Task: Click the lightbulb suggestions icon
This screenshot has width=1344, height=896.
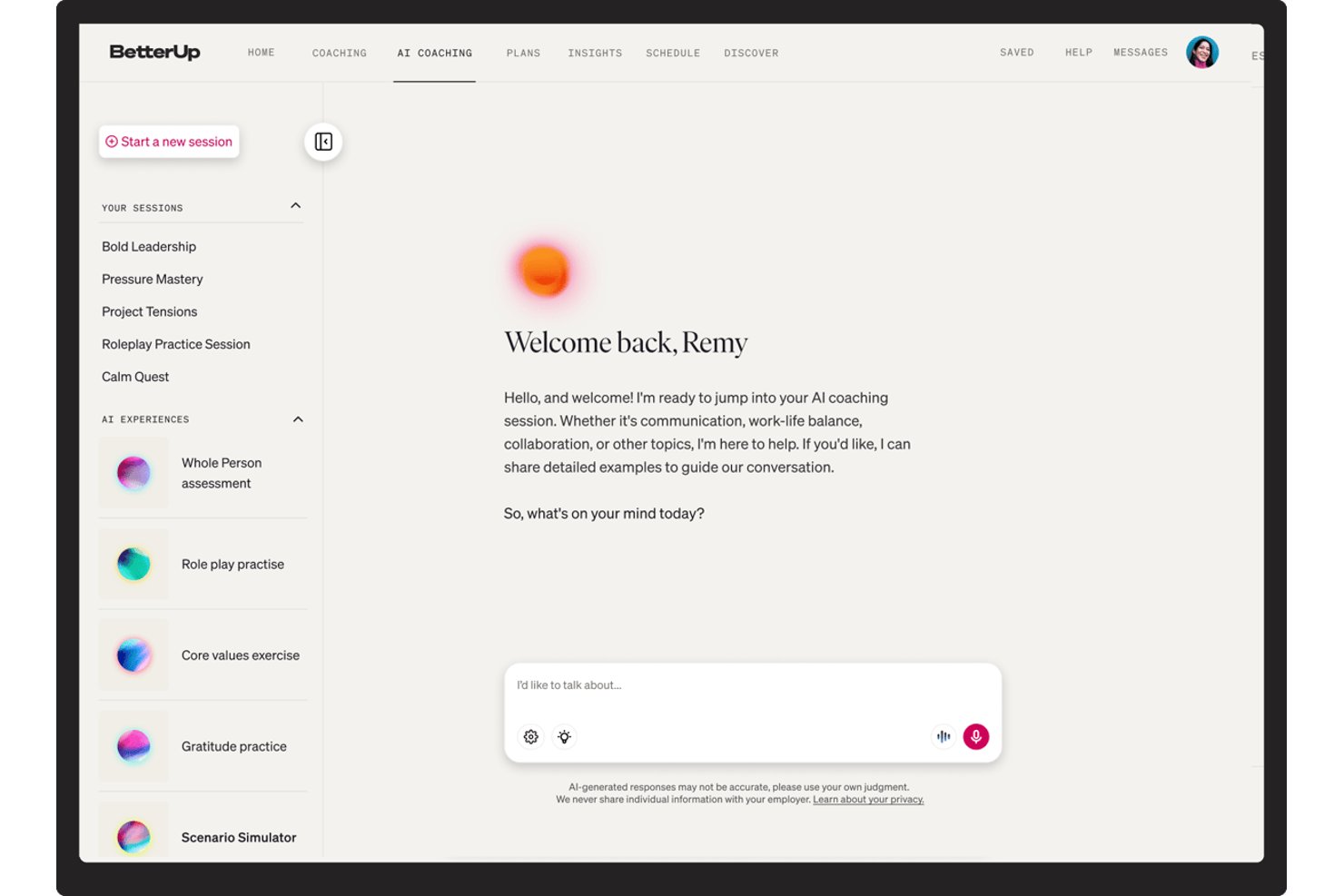Action: coord(565,737)
